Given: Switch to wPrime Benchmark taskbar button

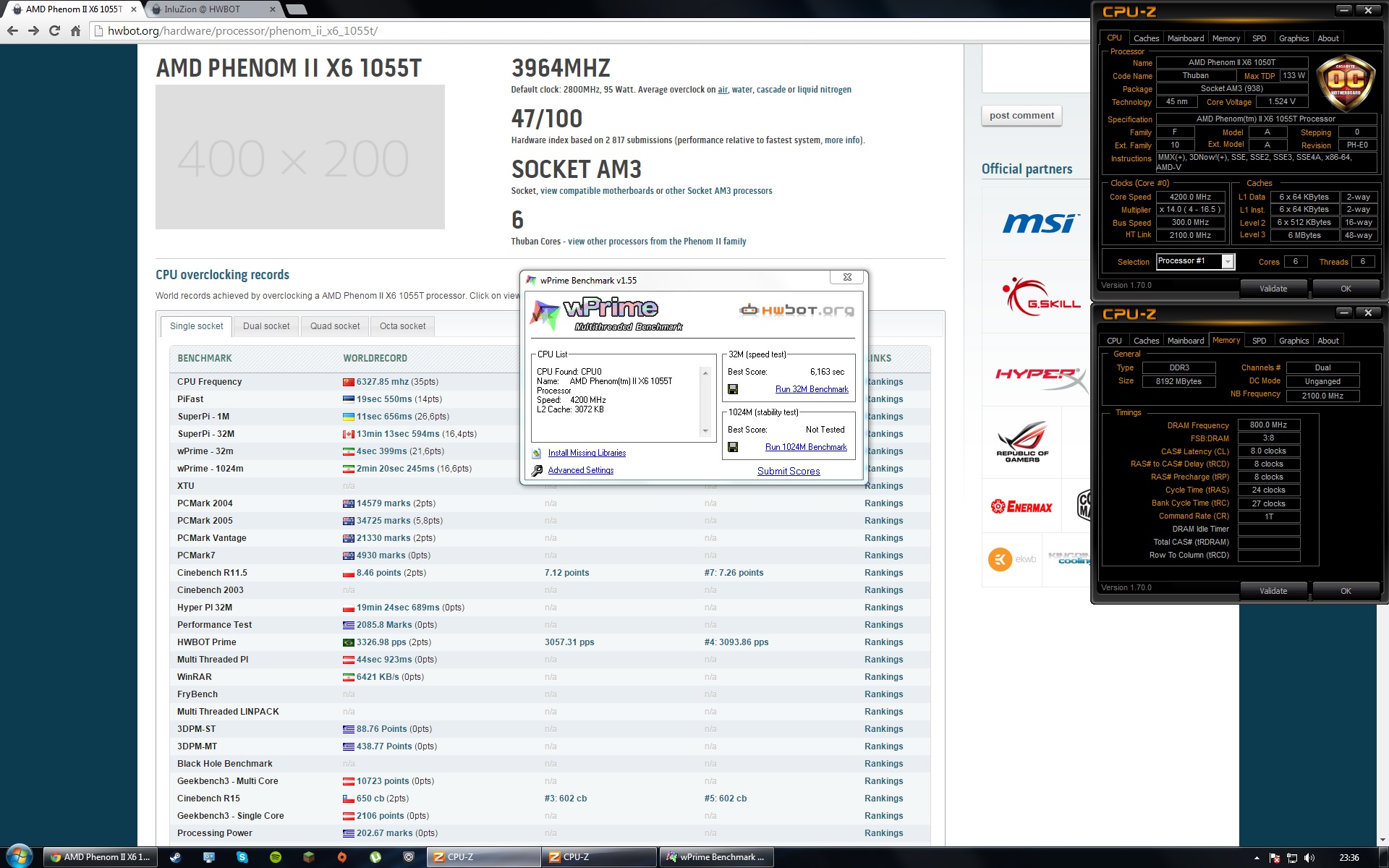Looking at the screenshot, I should click(x=716, y=857).
